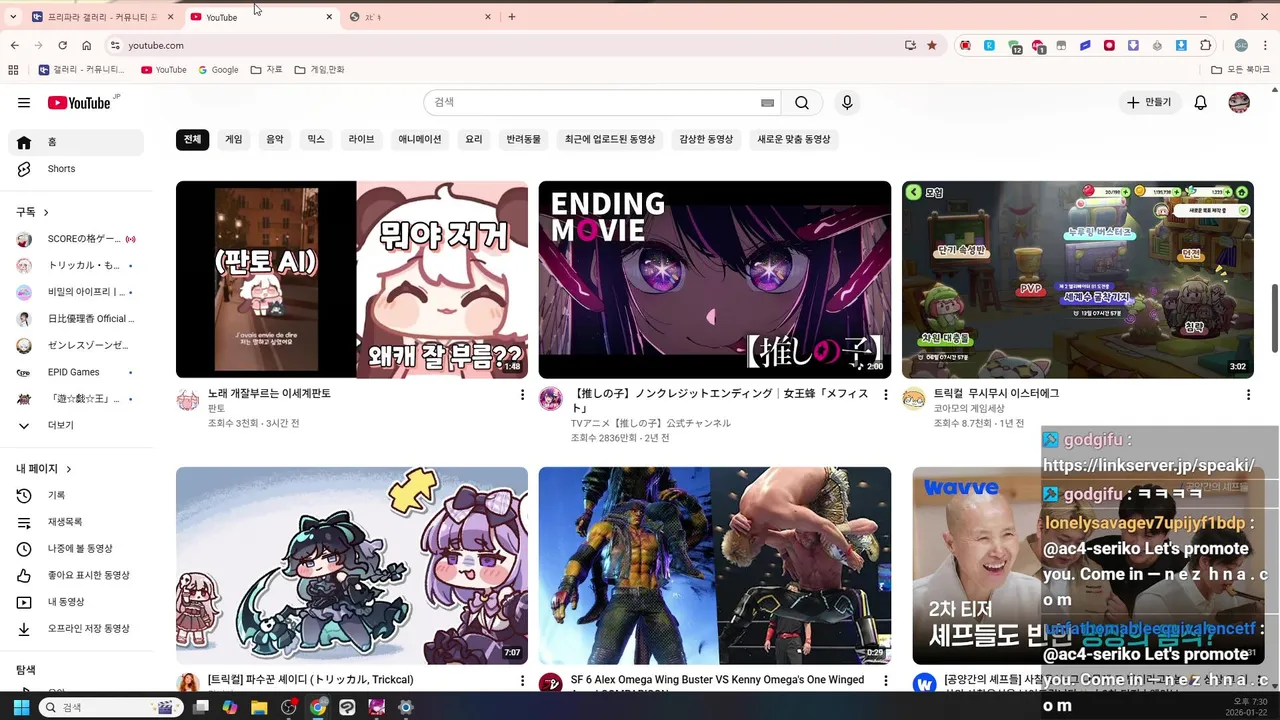Expand the 구독 subscriptions section
The height and width of the screenshot is (720, 1280).
(33, 212)
